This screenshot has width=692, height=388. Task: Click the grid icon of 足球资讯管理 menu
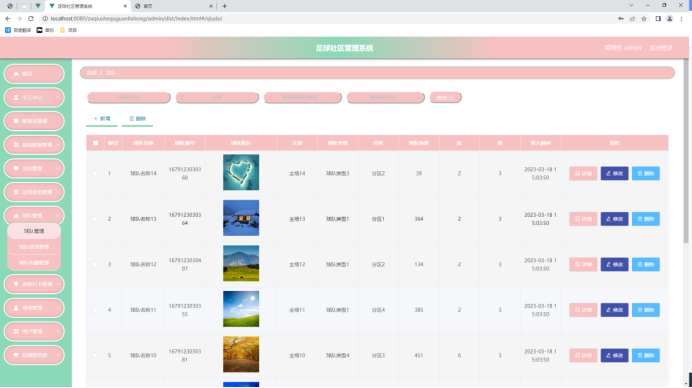(16, 192)
